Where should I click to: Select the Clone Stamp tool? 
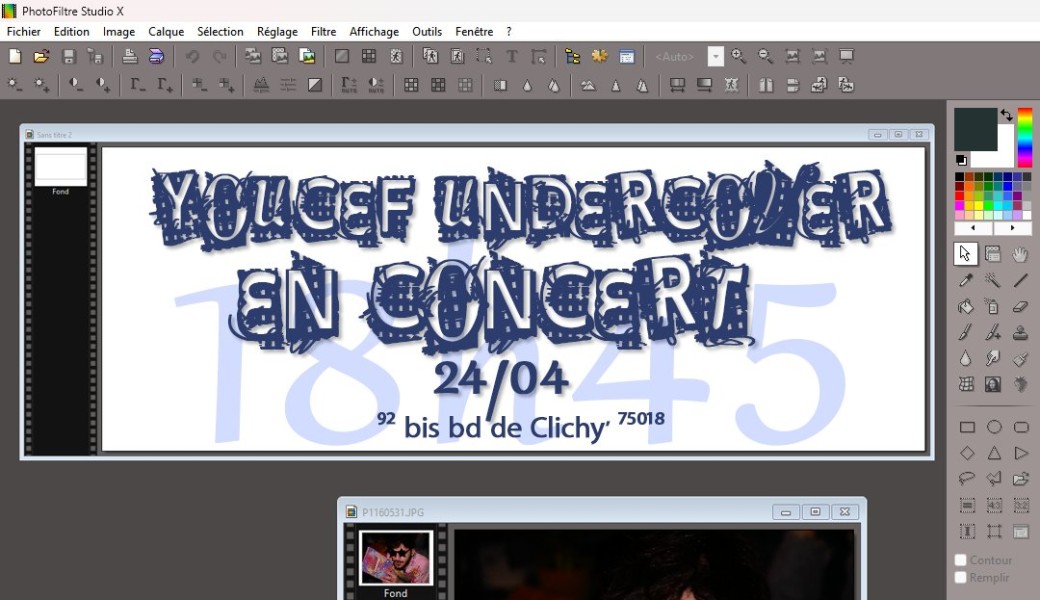point(1020,333)
